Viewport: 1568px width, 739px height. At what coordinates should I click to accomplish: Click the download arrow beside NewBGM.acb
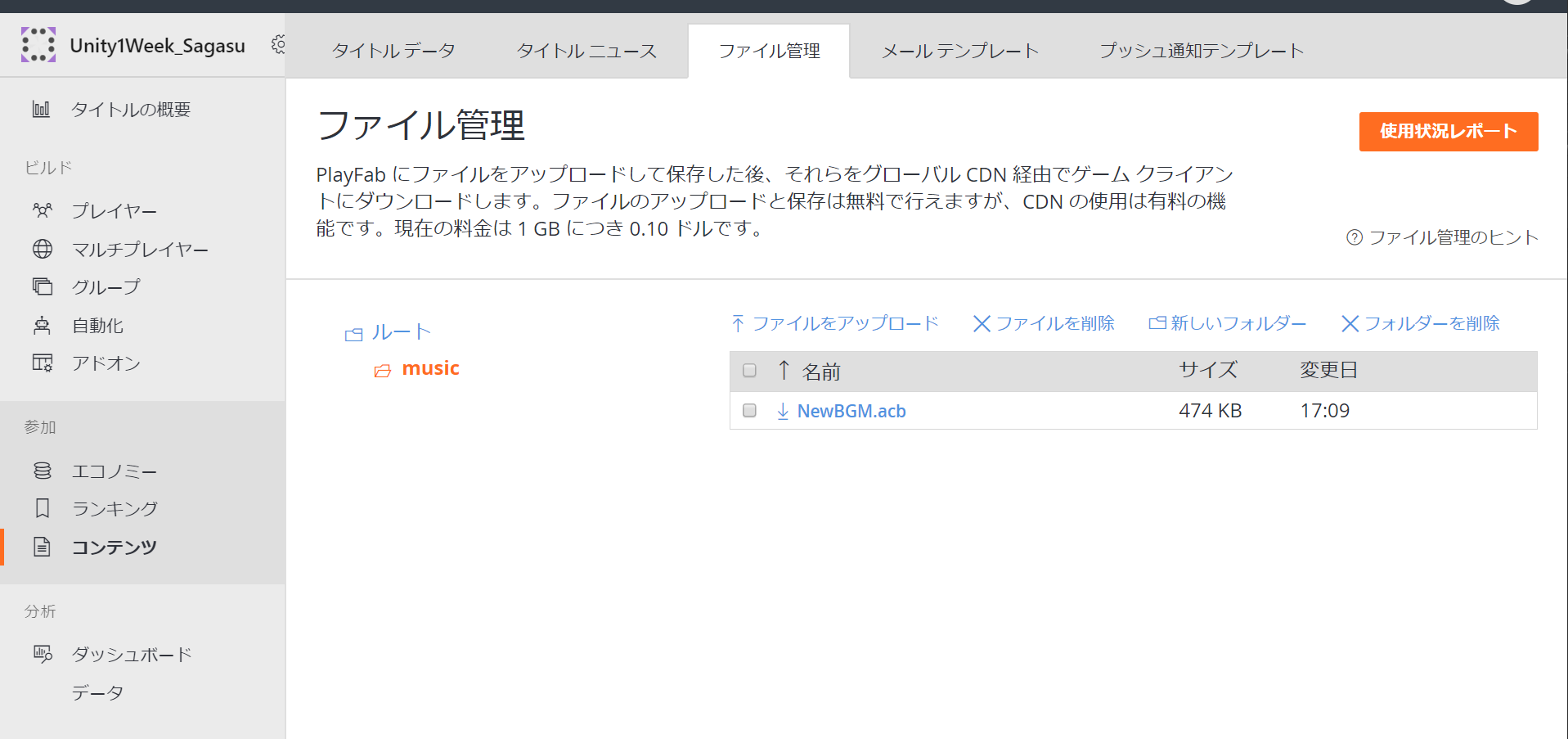(783, 411)
